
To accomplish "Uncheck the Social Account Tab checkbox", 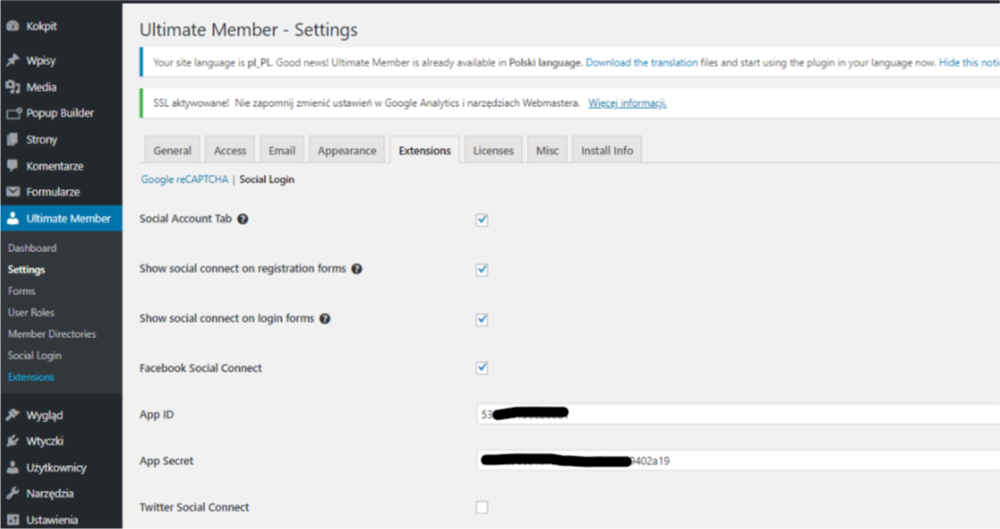I will (482, 220).
